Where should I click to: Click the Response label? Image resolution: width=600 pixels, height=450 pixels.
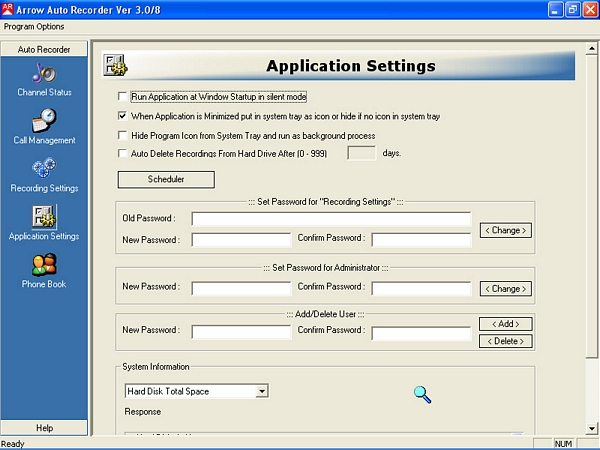143,412
